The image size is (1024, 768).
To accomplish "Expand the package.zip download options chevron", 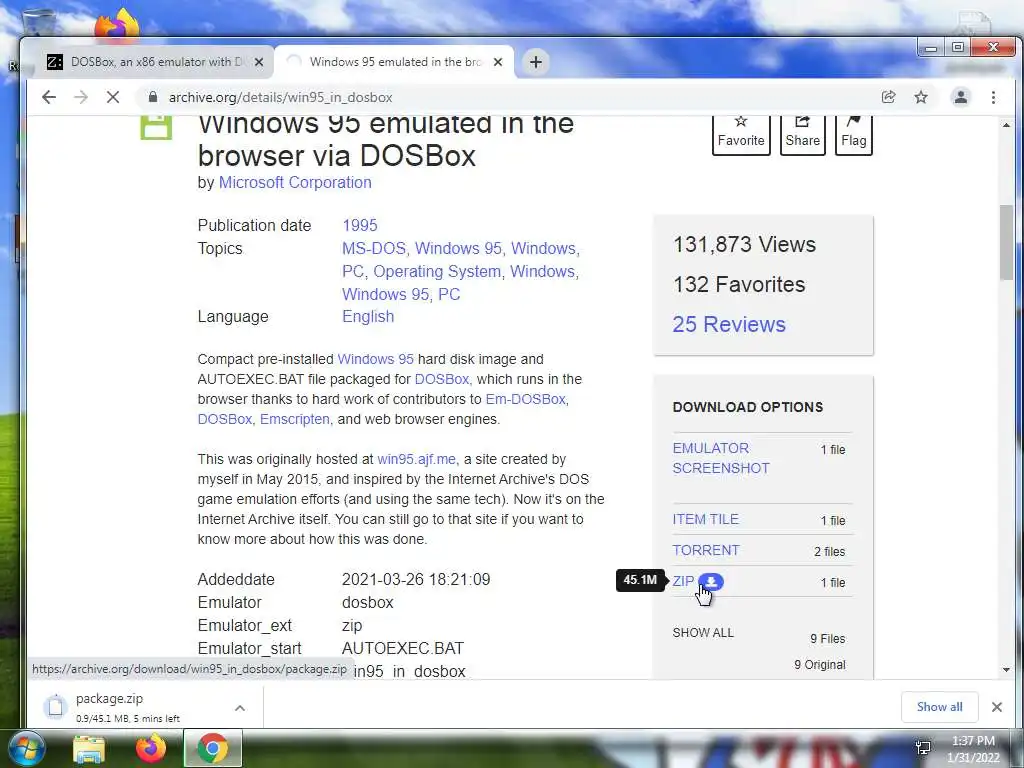I will pyautogui.click(x=240, y=708).
